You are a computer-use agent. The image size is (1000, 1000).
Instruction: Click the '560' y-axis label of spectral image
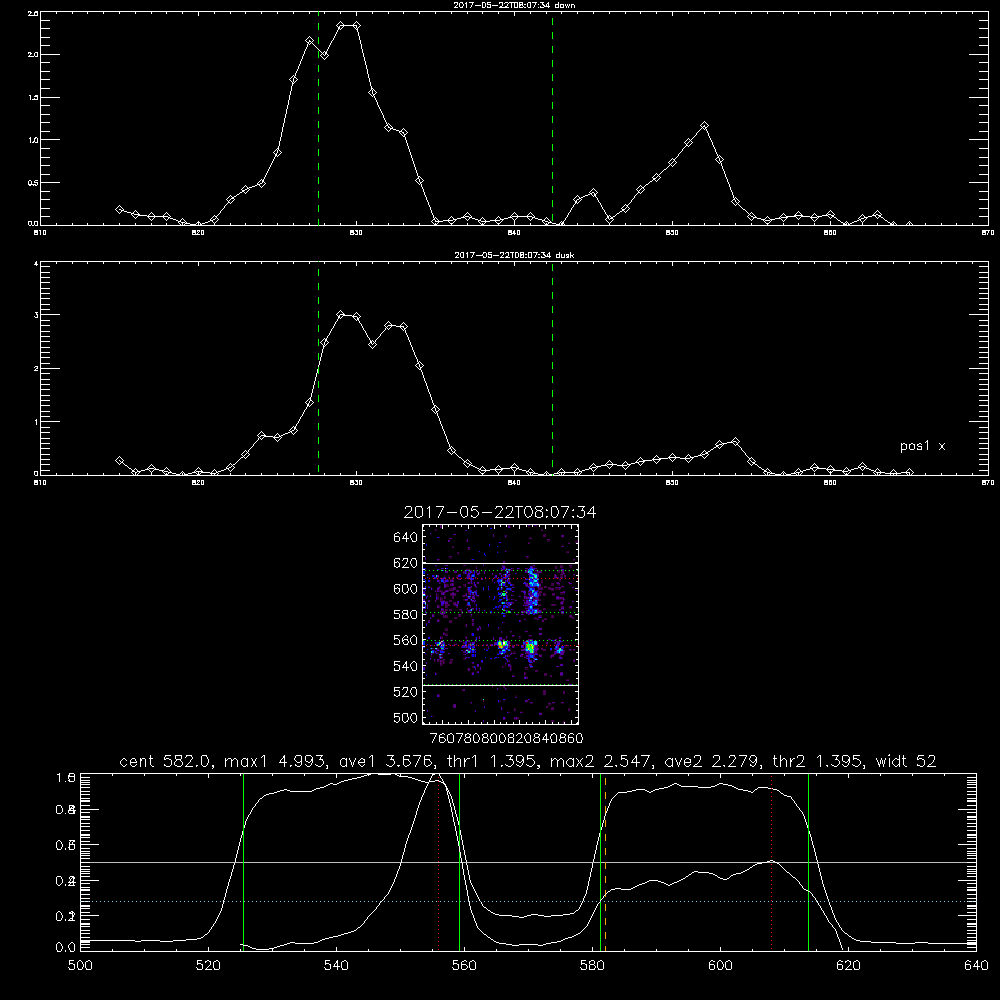click(x=406, y=640)
